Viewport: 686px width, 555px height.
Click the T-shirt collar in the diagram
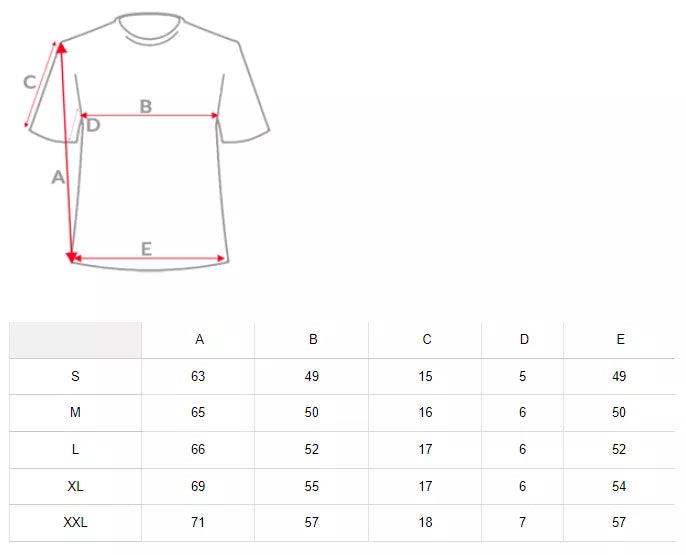point(150,27)
